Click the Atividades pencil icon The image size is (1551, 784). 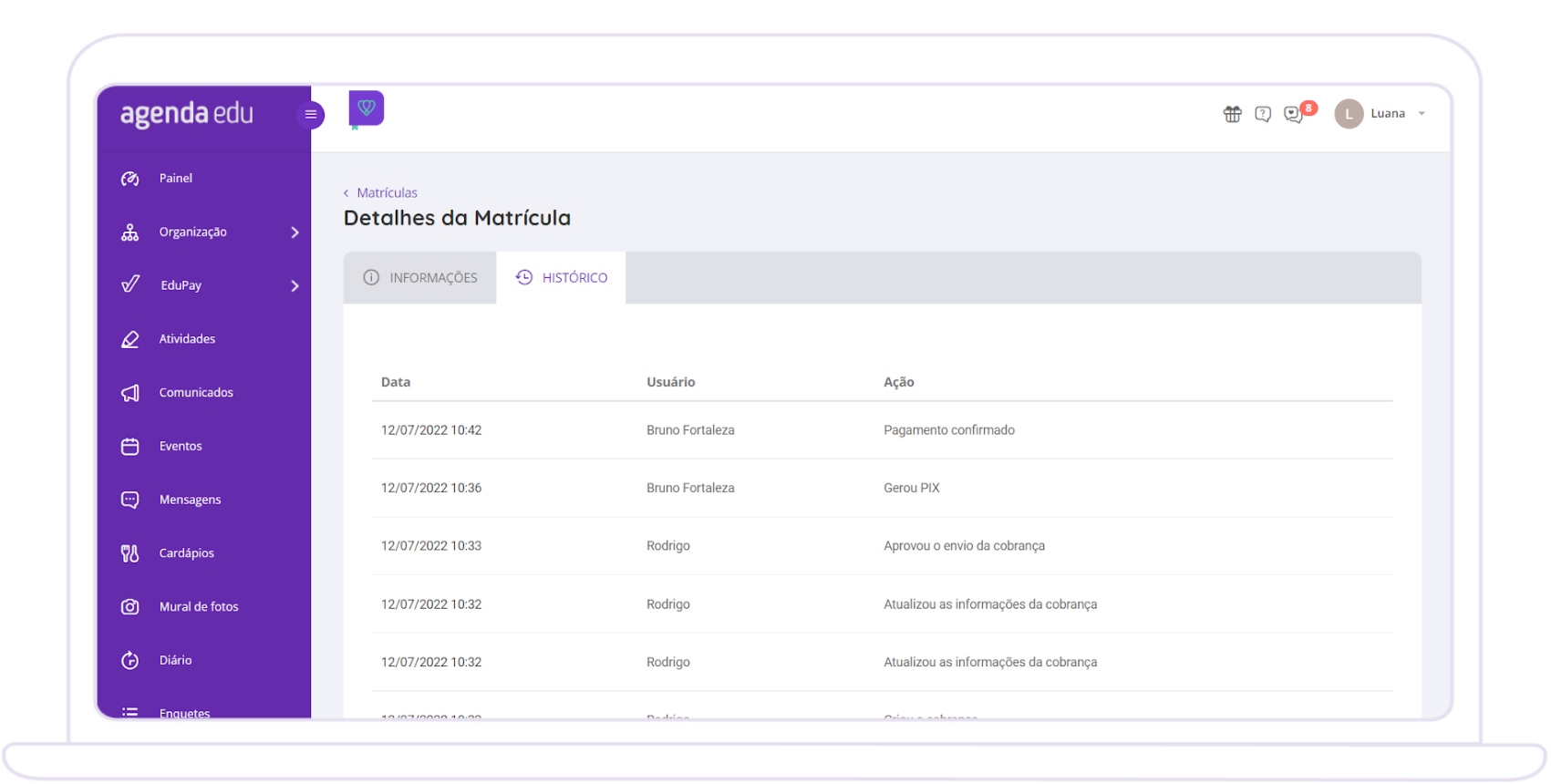[x=130, y=339]
